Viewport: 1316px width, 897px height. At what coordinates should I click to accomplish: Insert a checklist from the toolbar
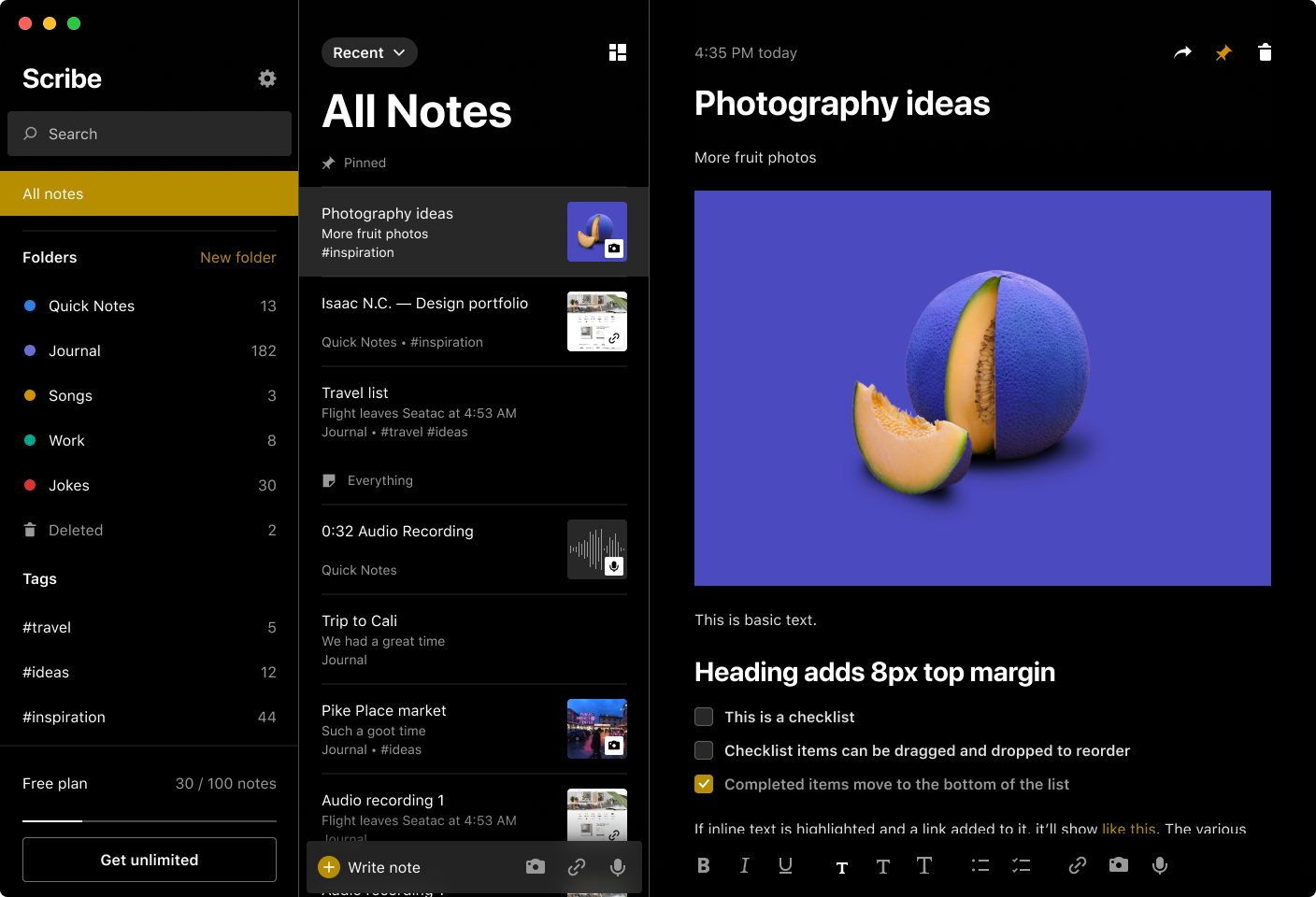tap(1022, 865)
